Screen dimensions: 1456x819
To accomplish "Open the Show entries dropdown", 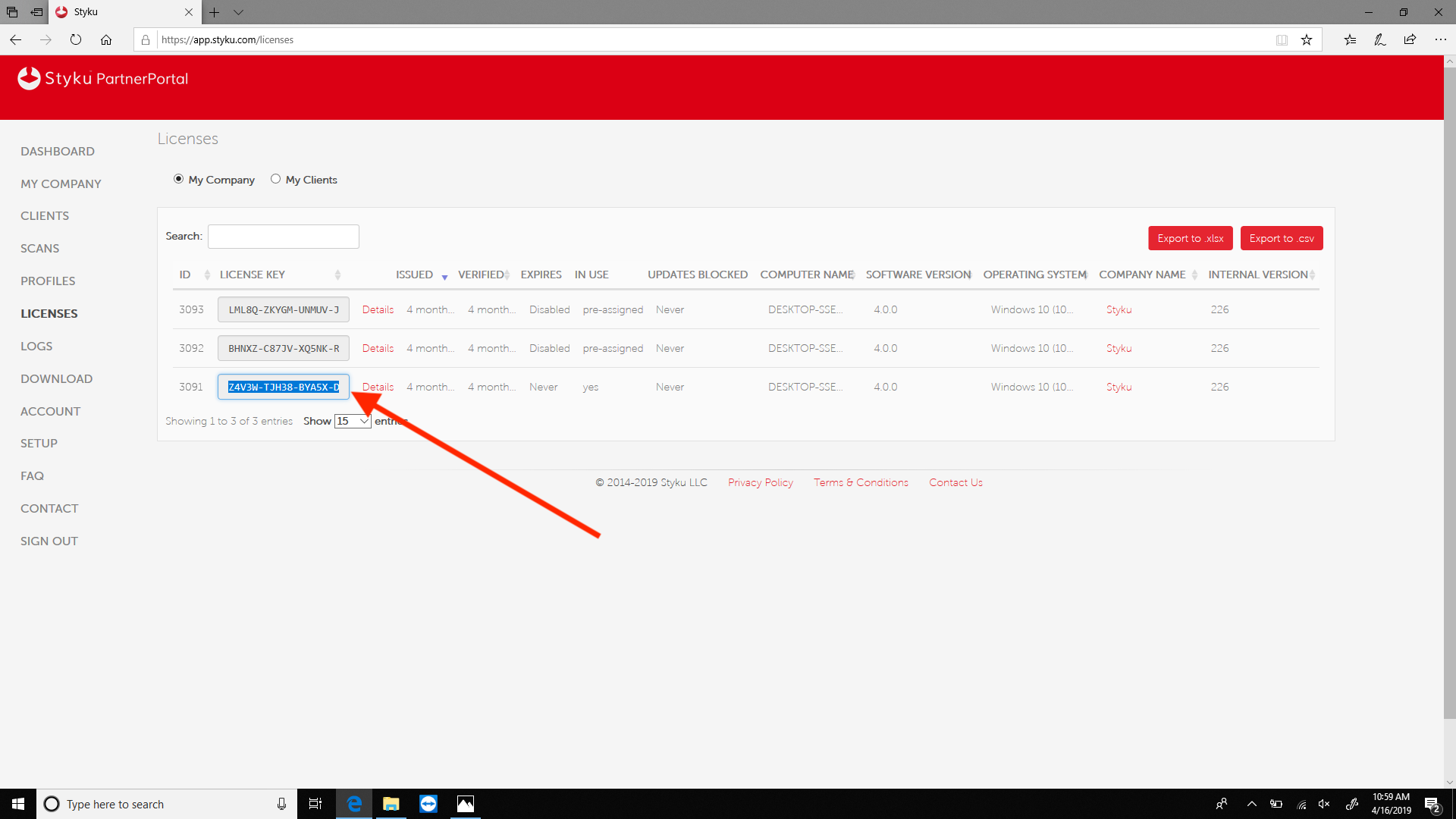I will 353,421.
